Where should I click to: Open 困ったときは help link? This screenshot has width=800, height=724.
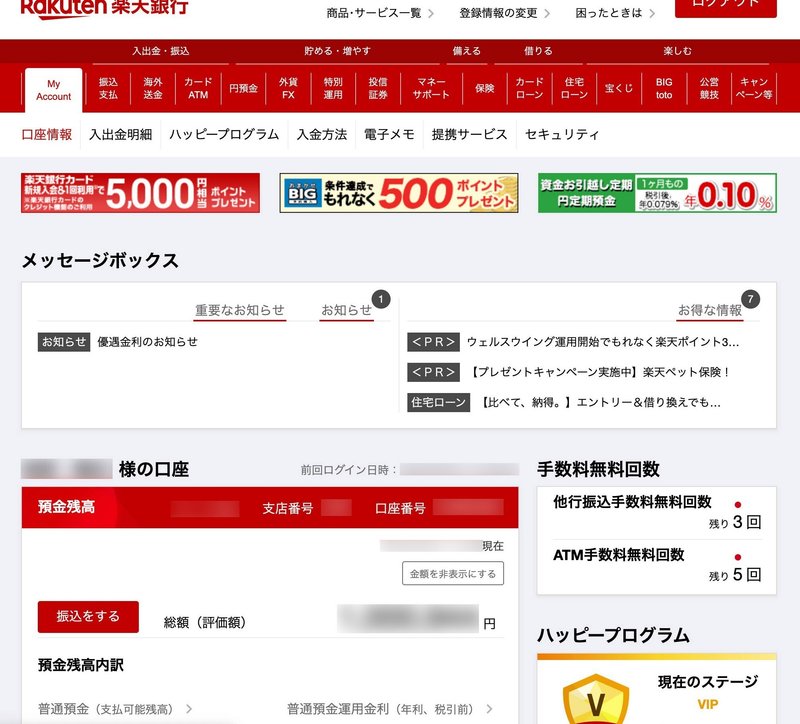click(x=615, y=13)
